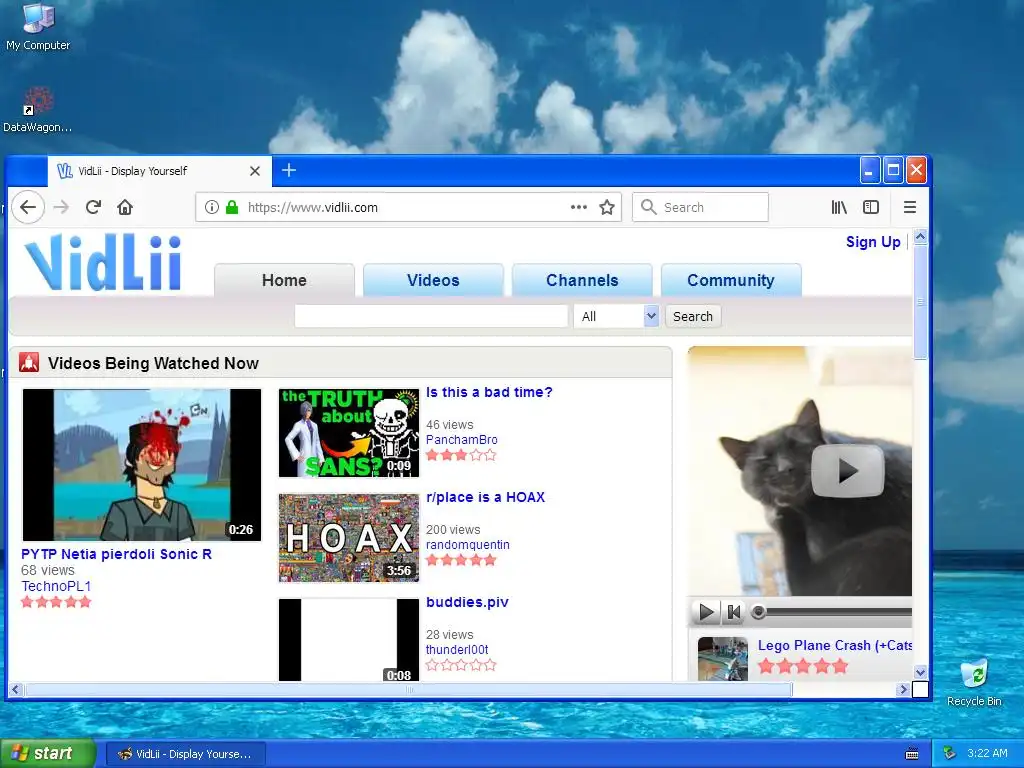
Task: Click the forward navigation arrow
Action: click(x=61, y=207)
